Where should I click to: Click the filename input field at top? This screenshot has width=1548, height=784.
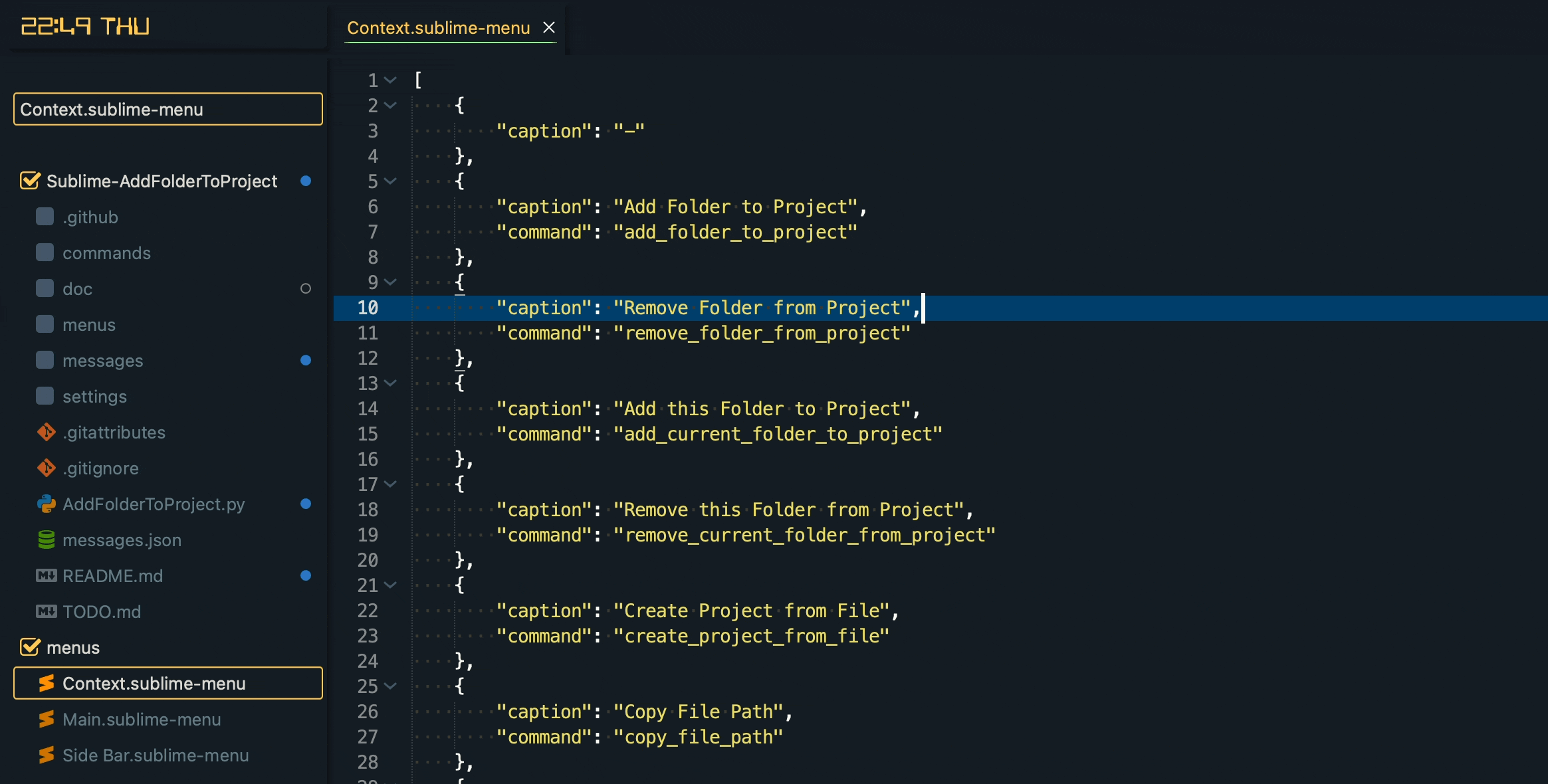coord(167,109)
